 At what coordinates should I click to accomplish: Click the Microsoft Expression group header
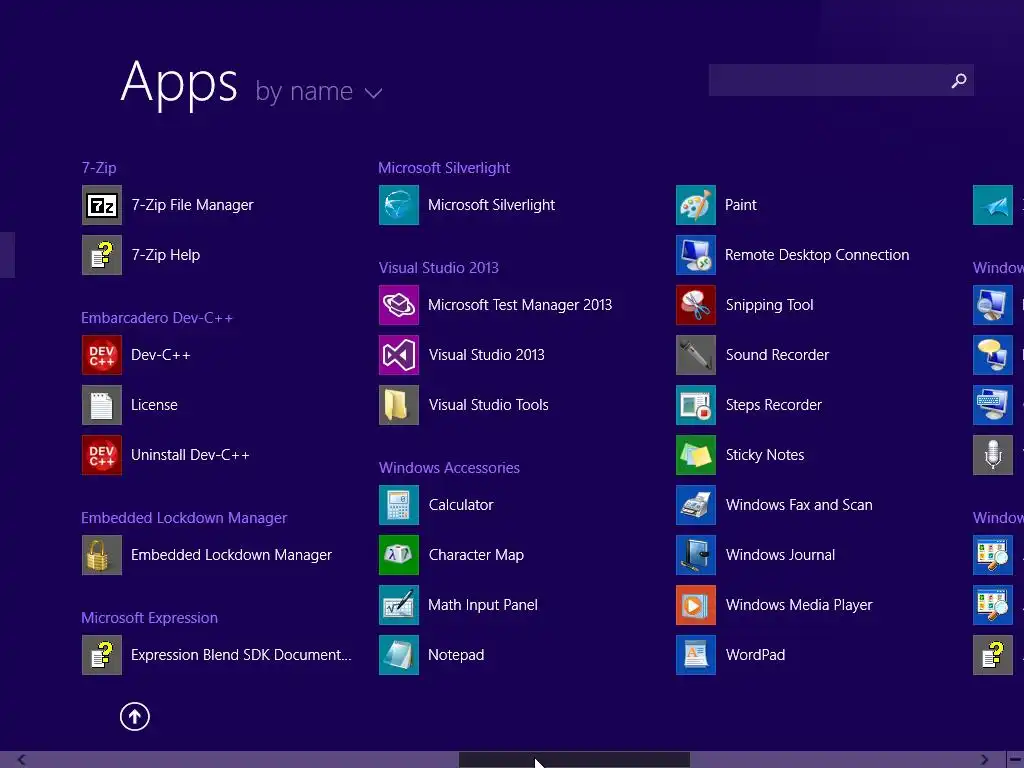(x=150, y=618)
